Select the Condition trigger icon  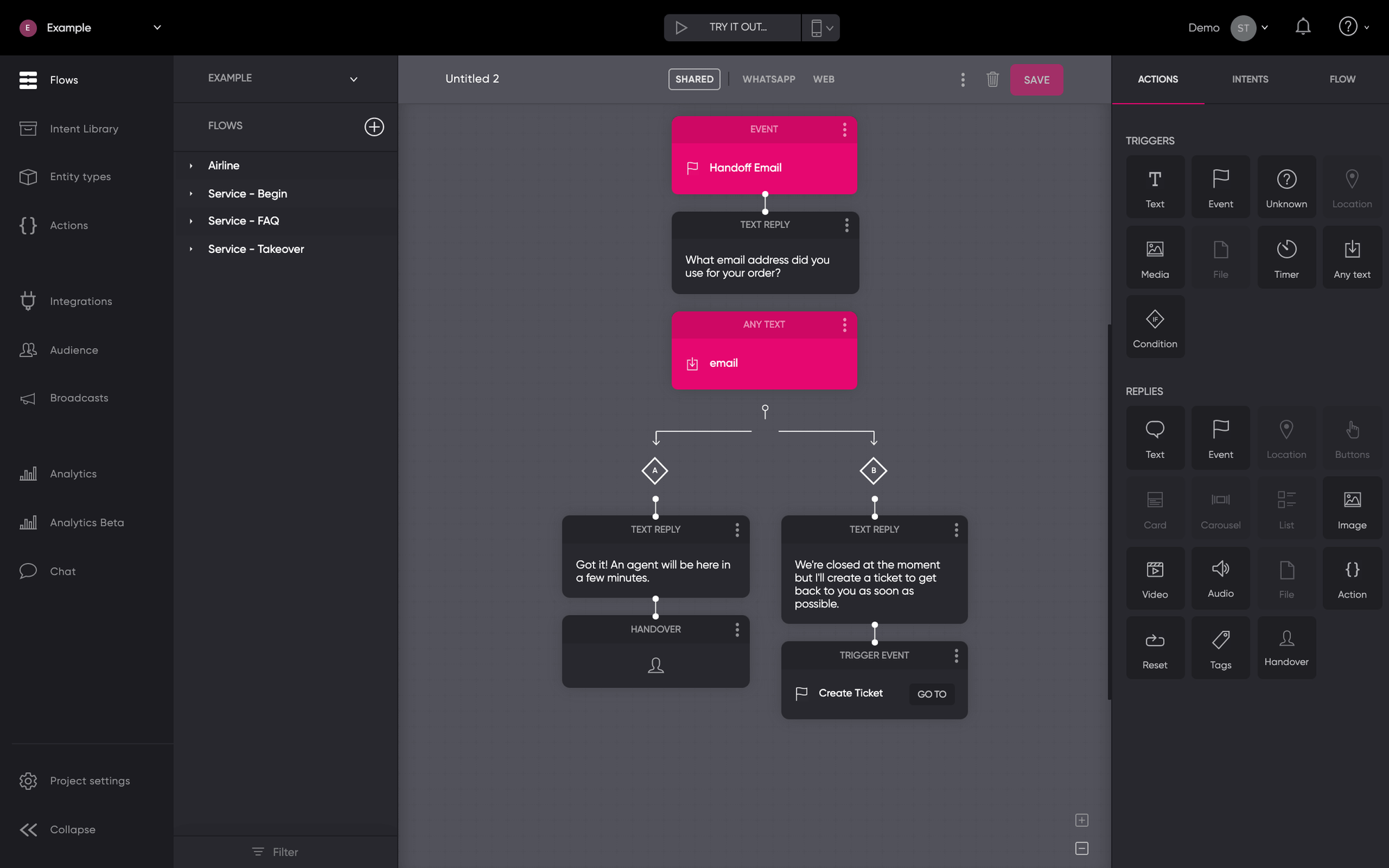point(1155,327)
